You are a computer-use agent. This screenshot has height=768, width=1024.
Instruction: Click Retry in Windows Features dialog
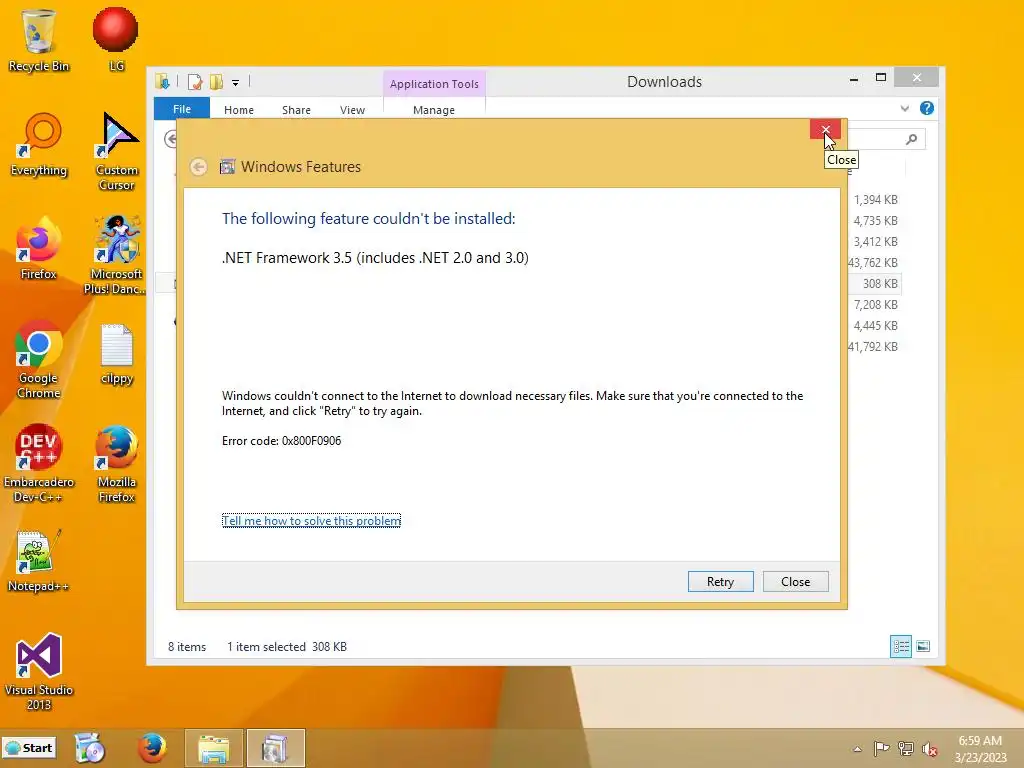pos(720,581)
